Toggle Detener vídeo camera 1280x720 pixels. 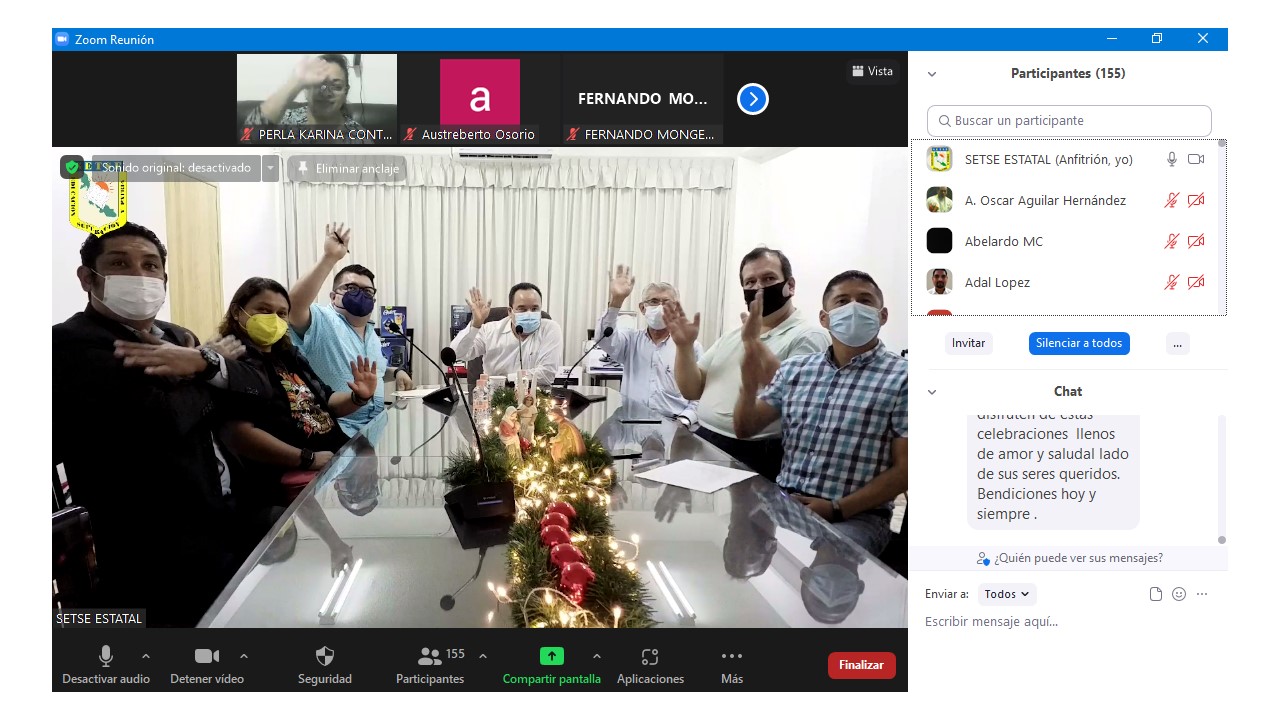(207, 656)
